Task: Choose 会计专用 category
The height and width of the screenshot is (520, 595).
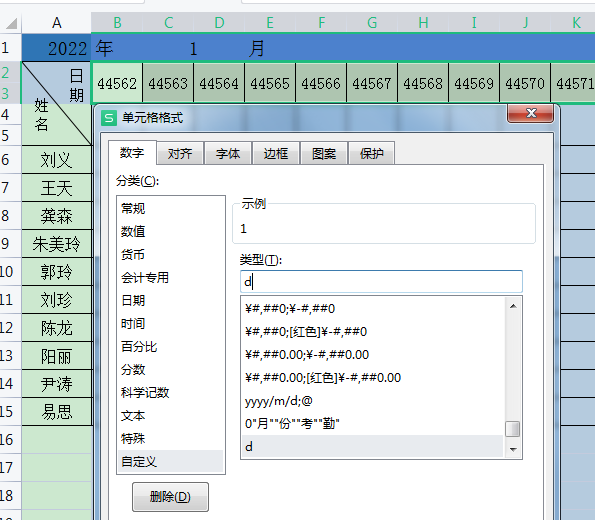Action: click(x=171, y=277)
